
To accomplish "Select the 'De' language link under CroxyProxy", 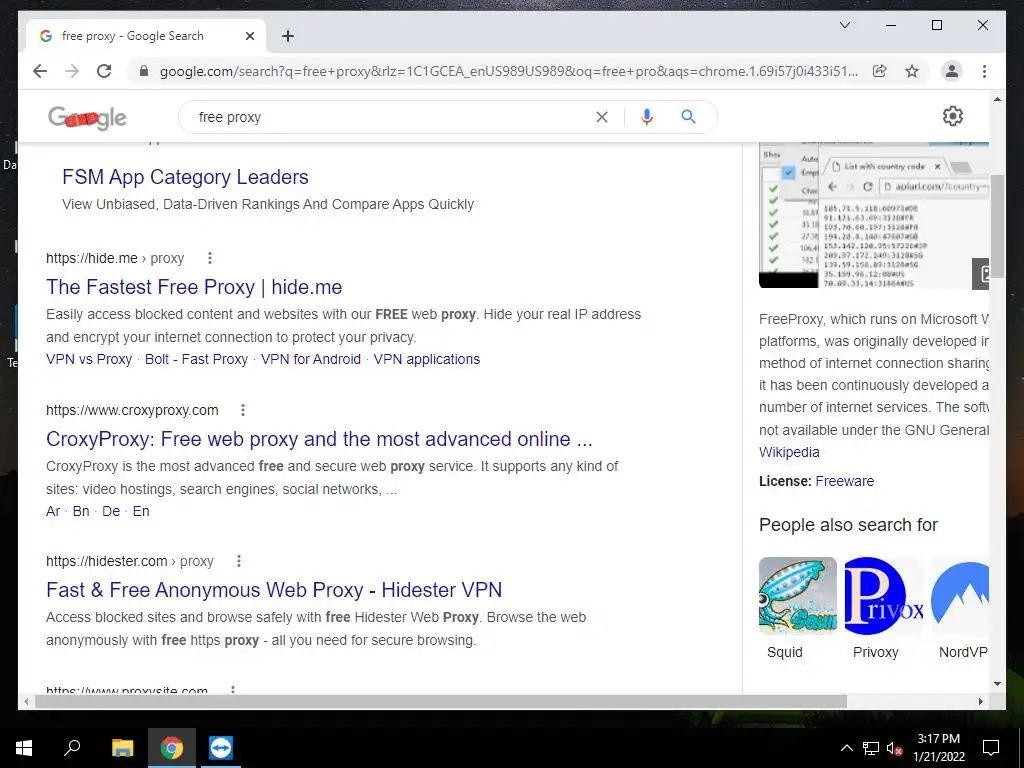I will pos(111,511).
